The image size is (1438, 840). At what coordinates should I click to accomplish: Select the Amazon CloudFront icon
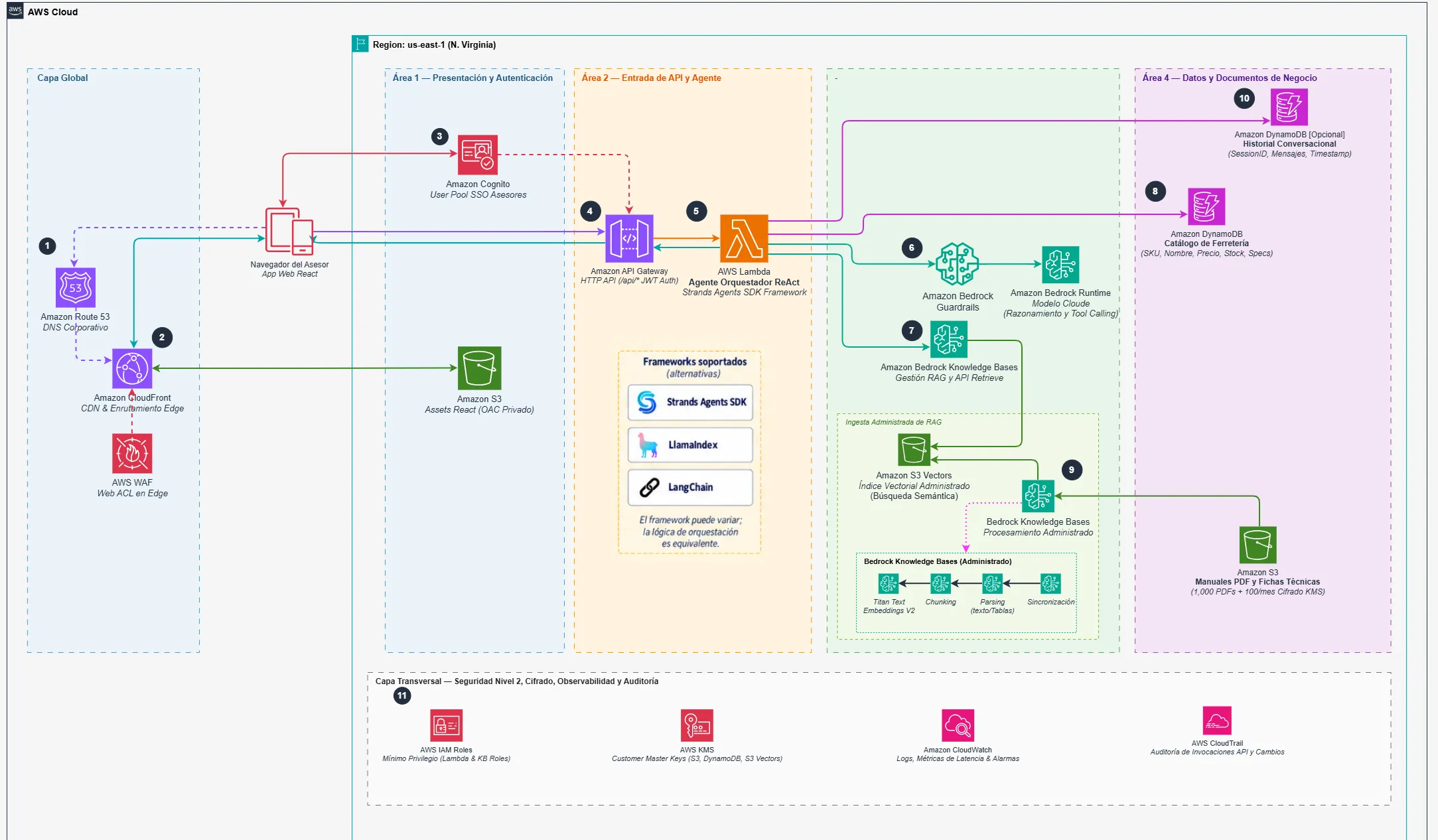point(132,368)
